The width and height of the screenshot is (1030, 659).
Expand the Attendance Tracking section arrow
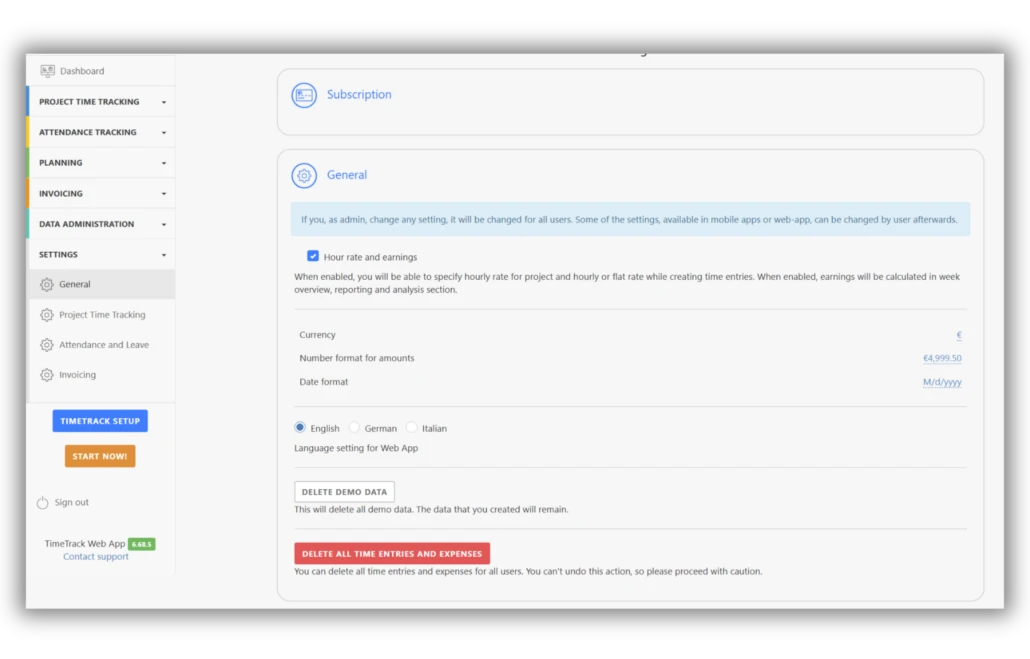pyautogui.click(x=164, y=133)
